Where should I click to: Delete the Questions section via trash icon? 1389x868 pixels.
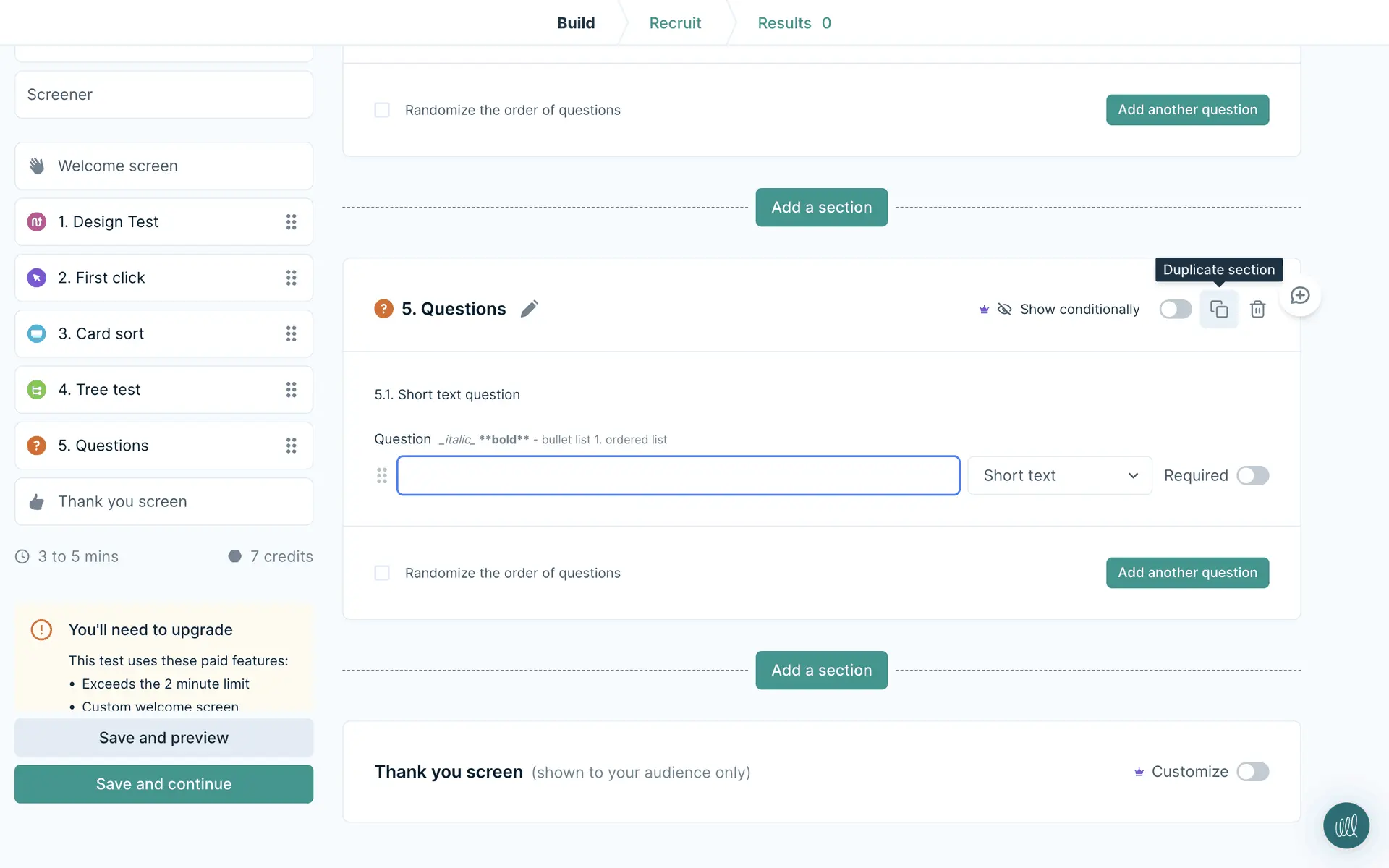[1257, 310]
